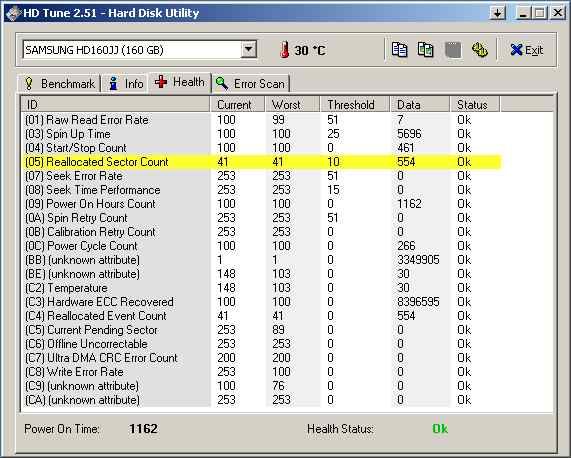Click the green Health Status Ok text
Image resolution: width=571 pixels, height=458 pixels.
(x=440, y=429)
